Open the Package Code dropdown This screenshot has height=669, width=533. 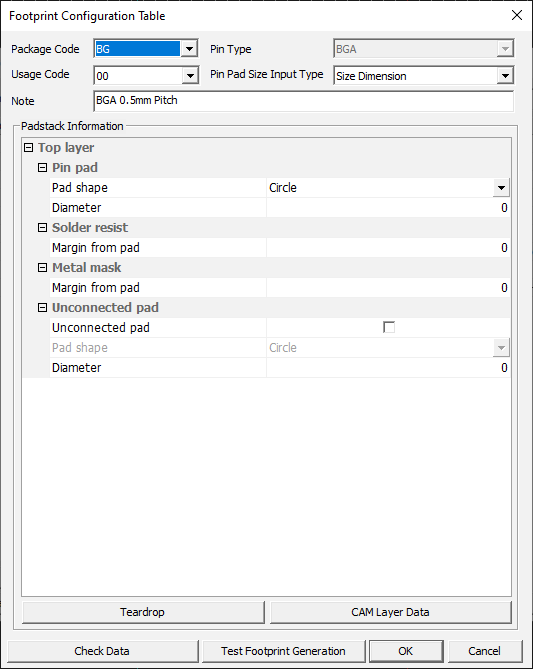click(189, 49)
